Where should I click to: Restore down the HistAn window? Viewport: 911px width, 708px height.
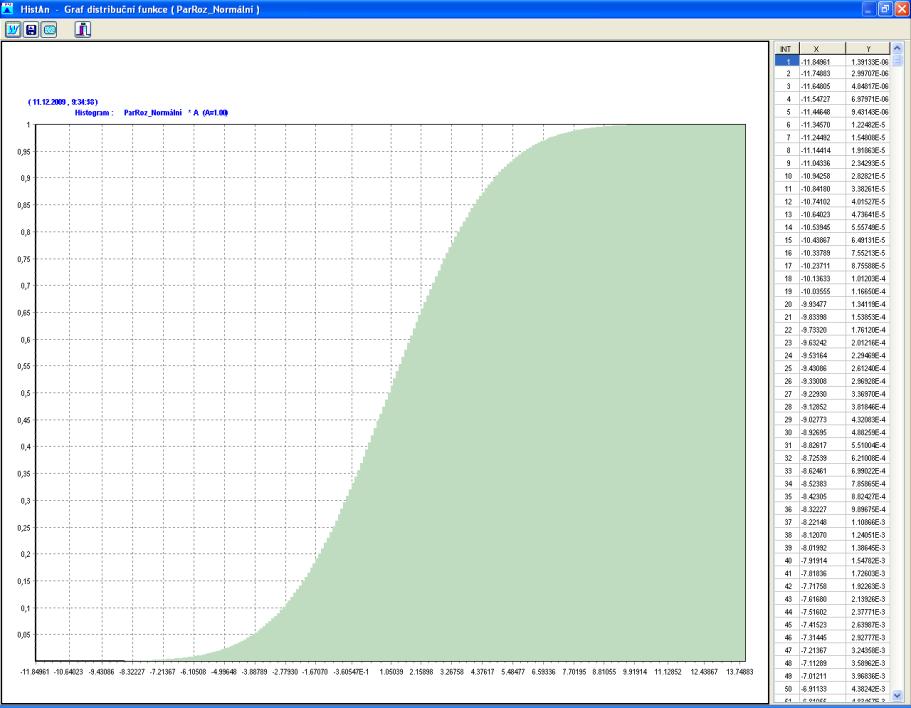tap(885, 9)
